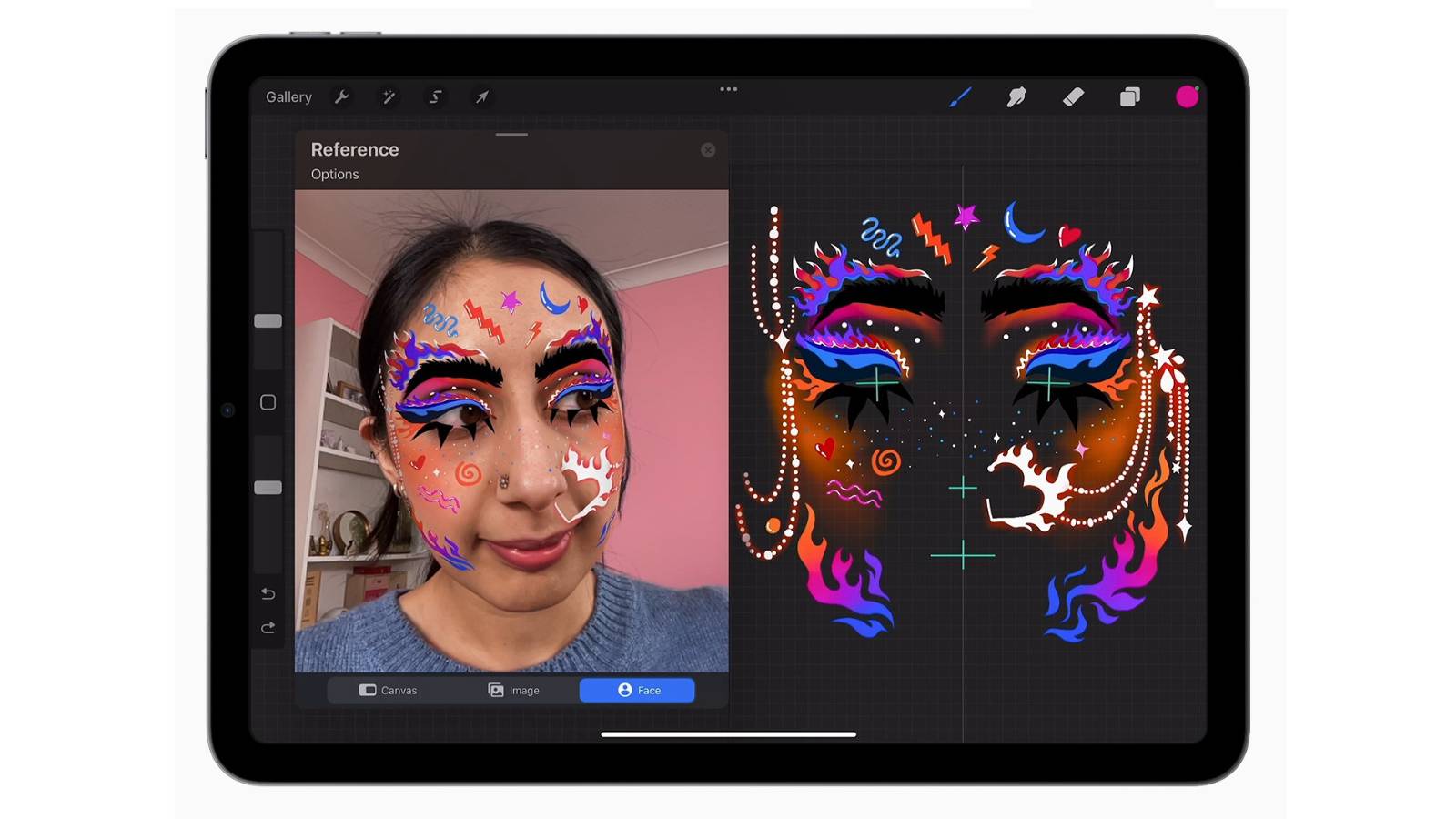
Task: Open the Reference panel Options
Action: (334, 174)
